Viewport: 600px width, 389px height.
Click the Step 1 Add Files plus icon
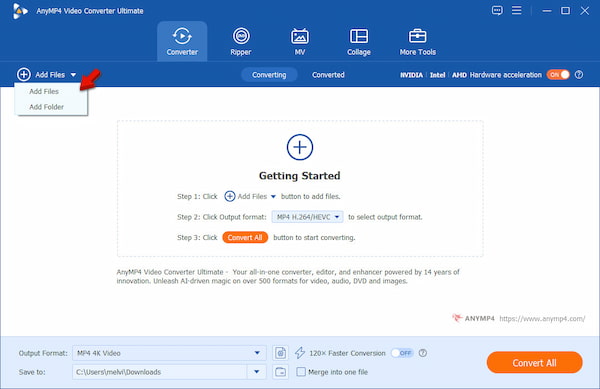230,196
